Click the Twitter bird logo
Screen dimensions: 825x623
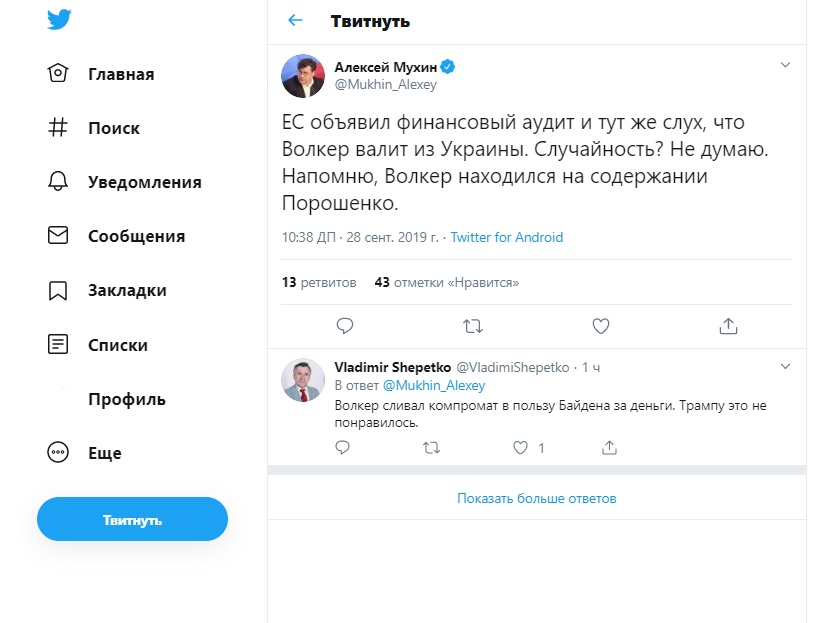click(x=59, y=19)
